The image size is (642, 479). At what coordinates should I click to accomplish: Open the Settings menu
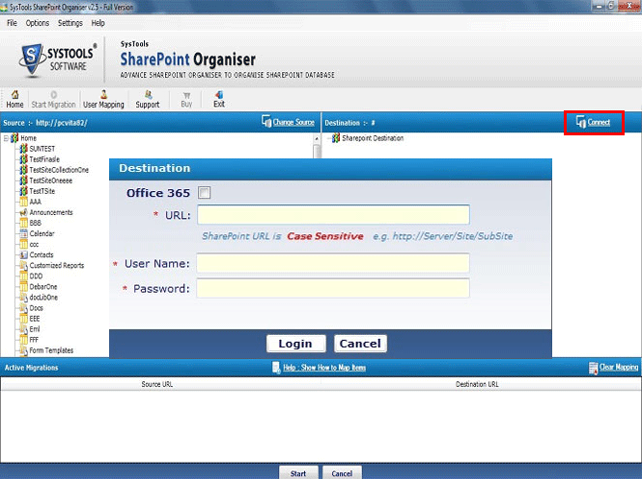[70, 23]
